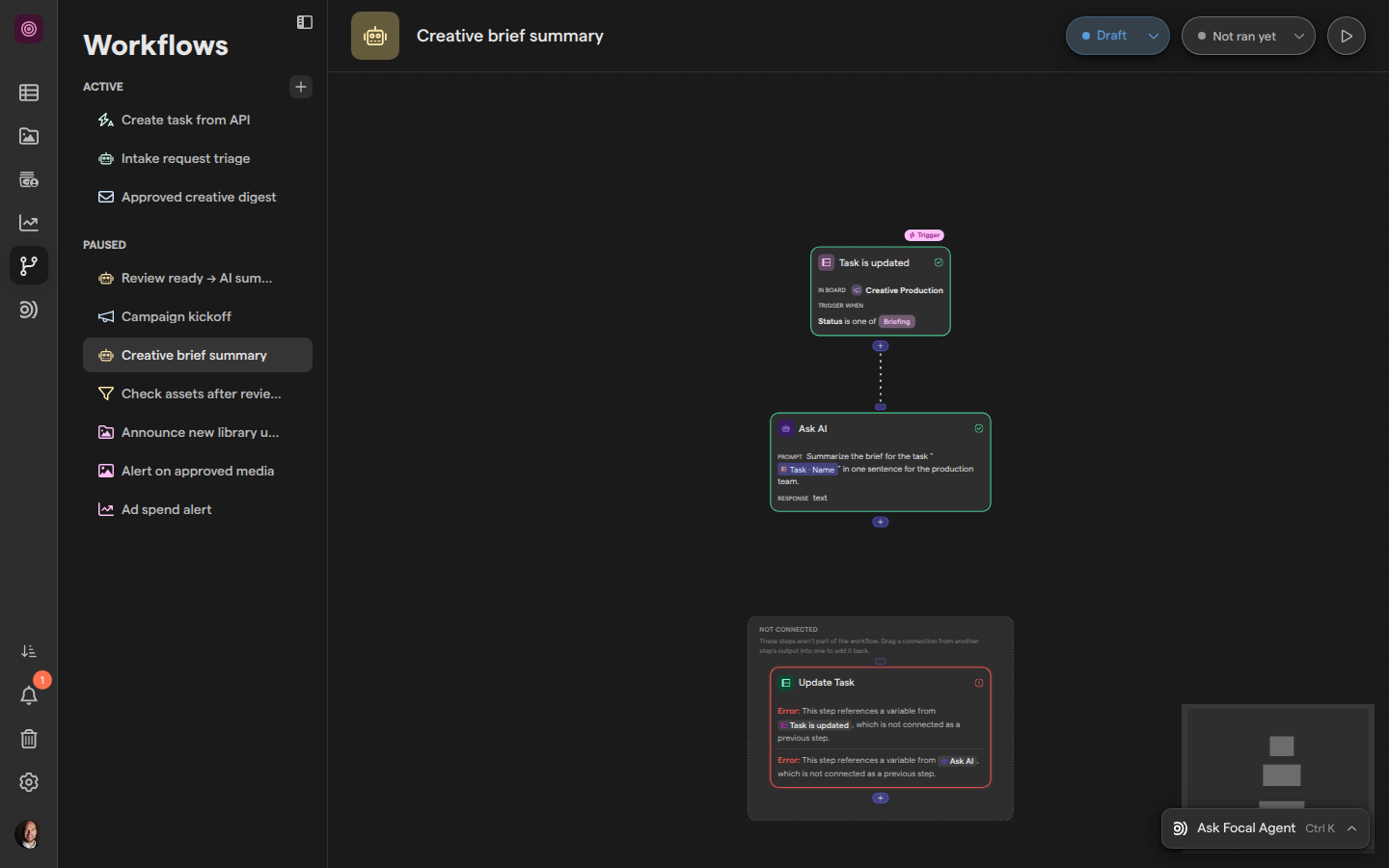Open settings gear in left rail

(29, 782)
